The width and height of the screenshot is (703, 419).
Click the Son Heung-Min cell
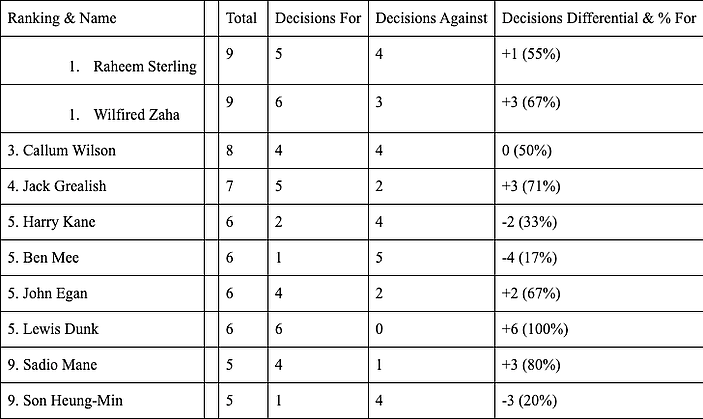[102, 401]
